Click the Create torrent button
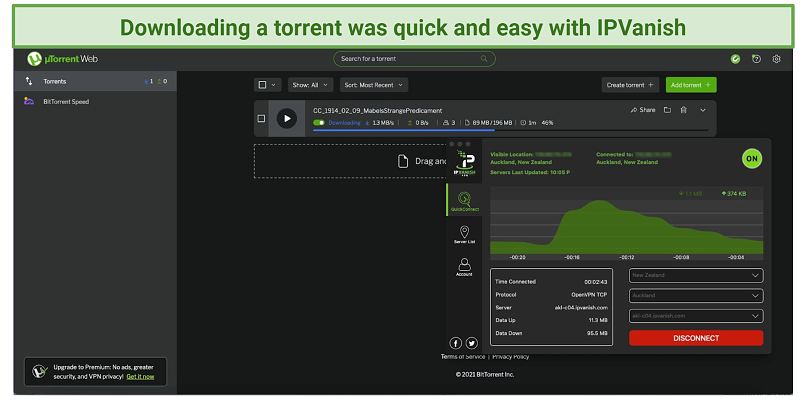Screen dimensions: 806x400 [x=630, y=85]
